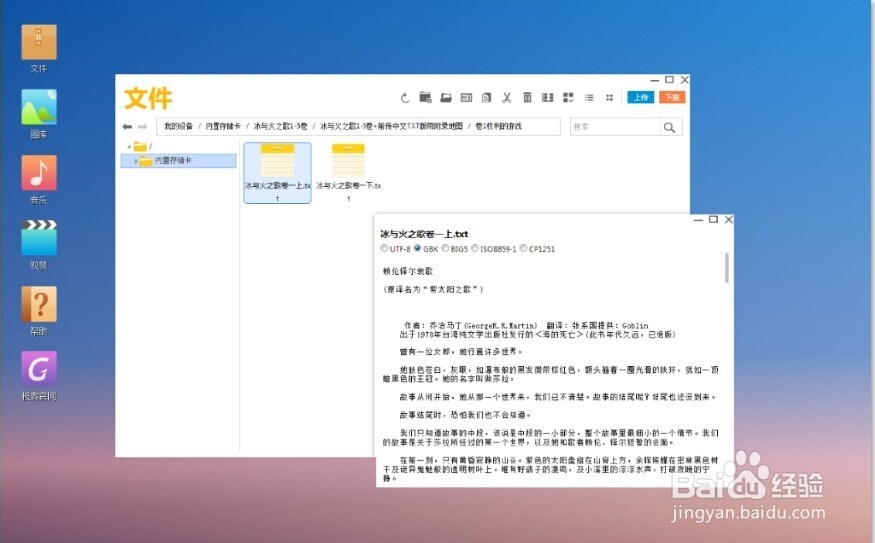The height and width of the screenshot is (543, 875).
Task: Click the select-all icon in toolbar
Action: (x=547, y=98)
